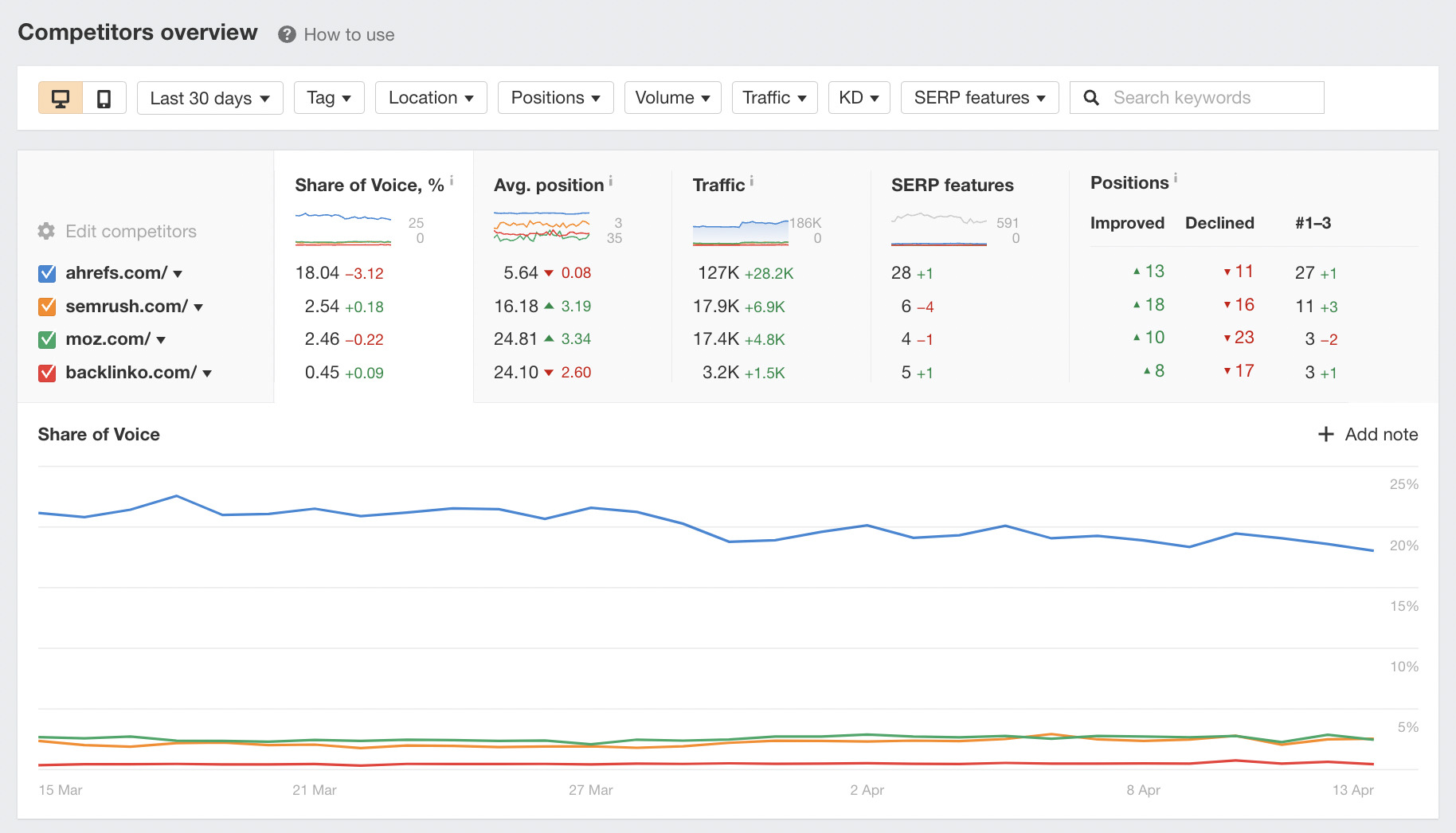This screenshot has width=1456, height=833.
Task: Select the desktop view icon
Action: (x=61, y=97)
